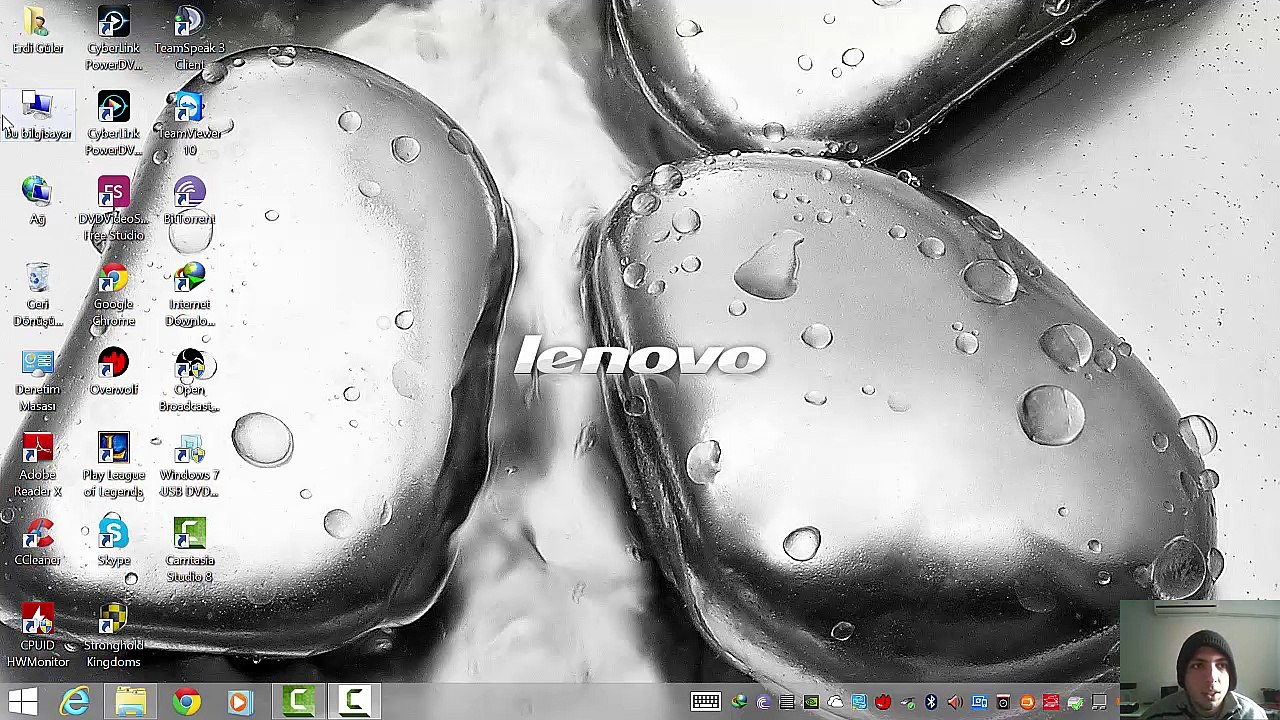This screenshot has height=720, width=1280.
Task: Open the Open Broadcaster desktop shortcut
Action: (x=189, y=380)
